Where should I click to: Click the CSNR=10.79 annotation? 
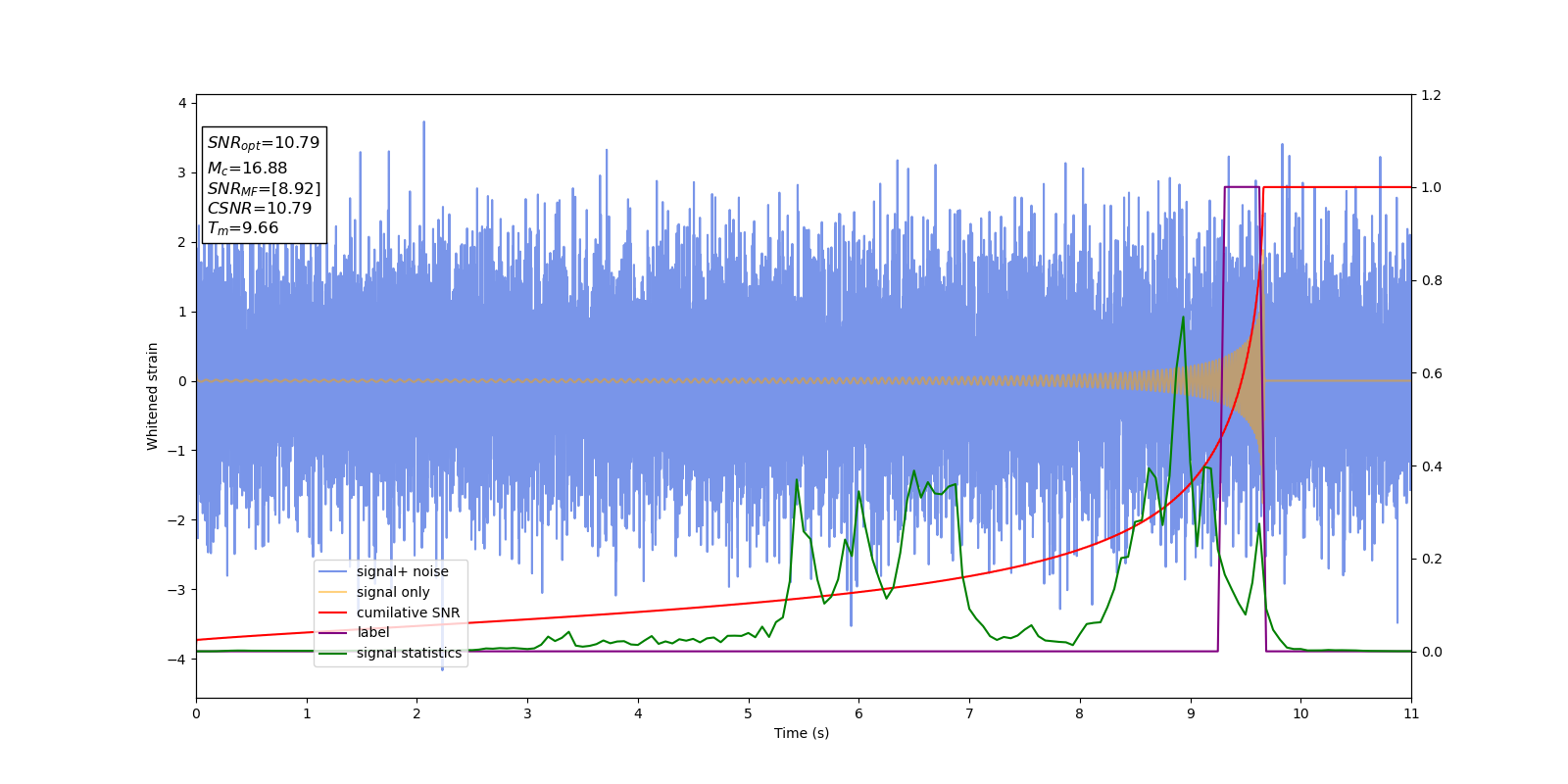260,209
